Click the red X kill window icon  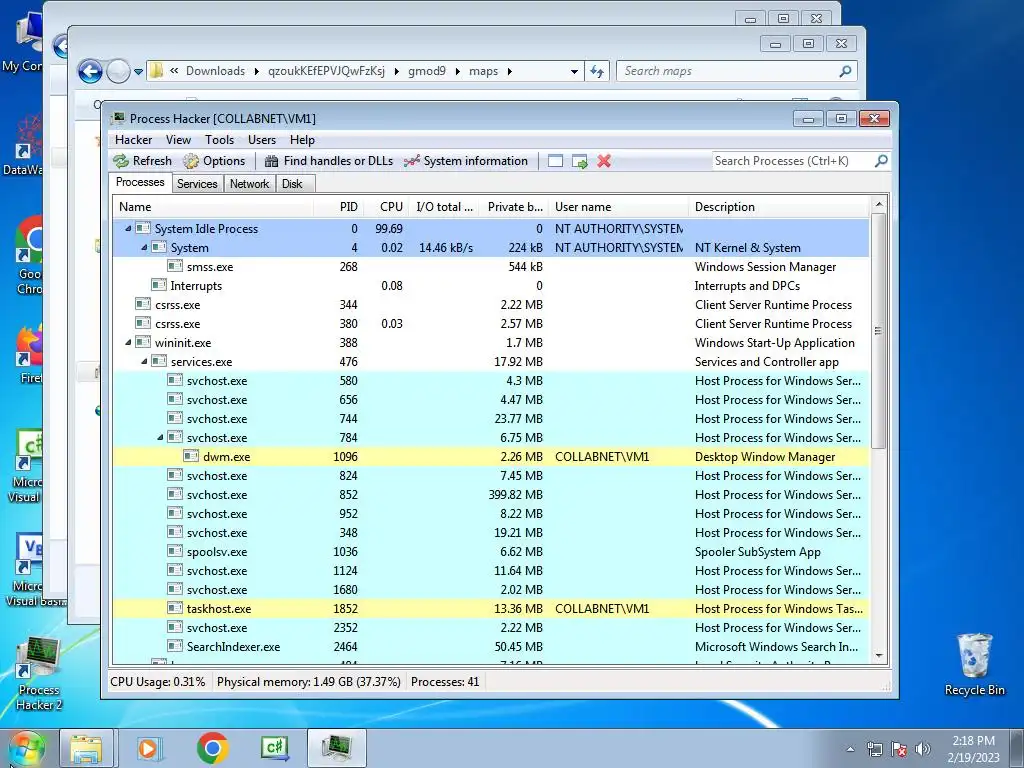coord(604,161)
